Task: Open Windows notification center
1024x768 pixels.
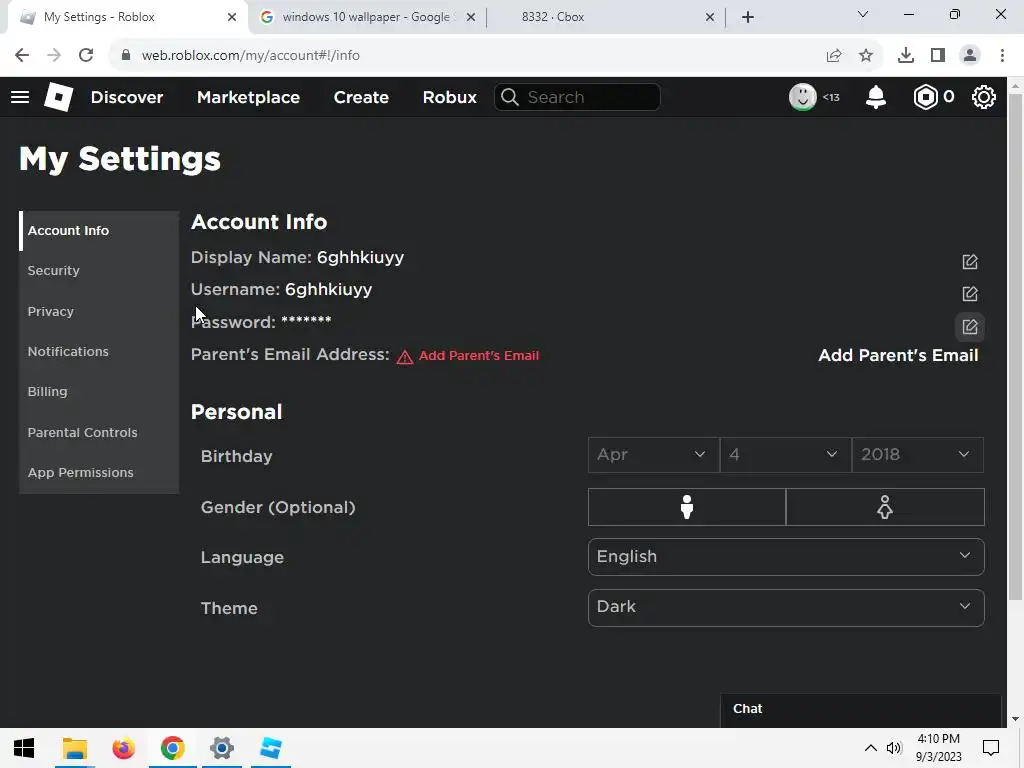Action: pos(991,748)
